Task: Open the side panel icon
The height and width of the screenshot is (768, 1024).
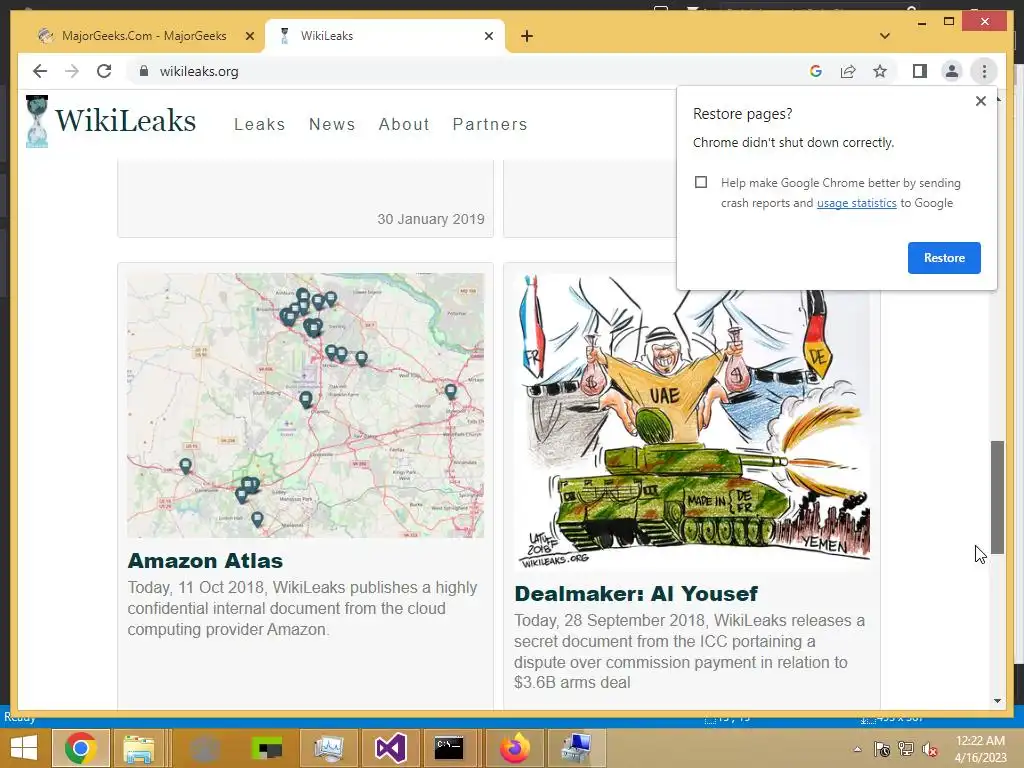Action: [920, 71]
